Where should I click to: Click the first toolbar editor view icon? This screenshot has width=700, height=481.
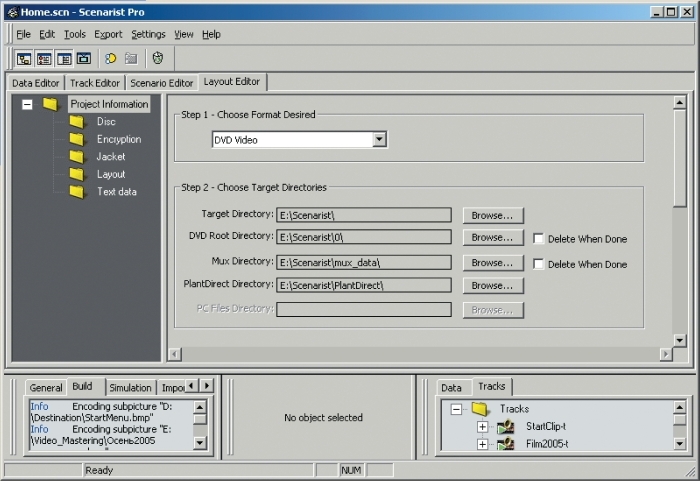point(24,59)
